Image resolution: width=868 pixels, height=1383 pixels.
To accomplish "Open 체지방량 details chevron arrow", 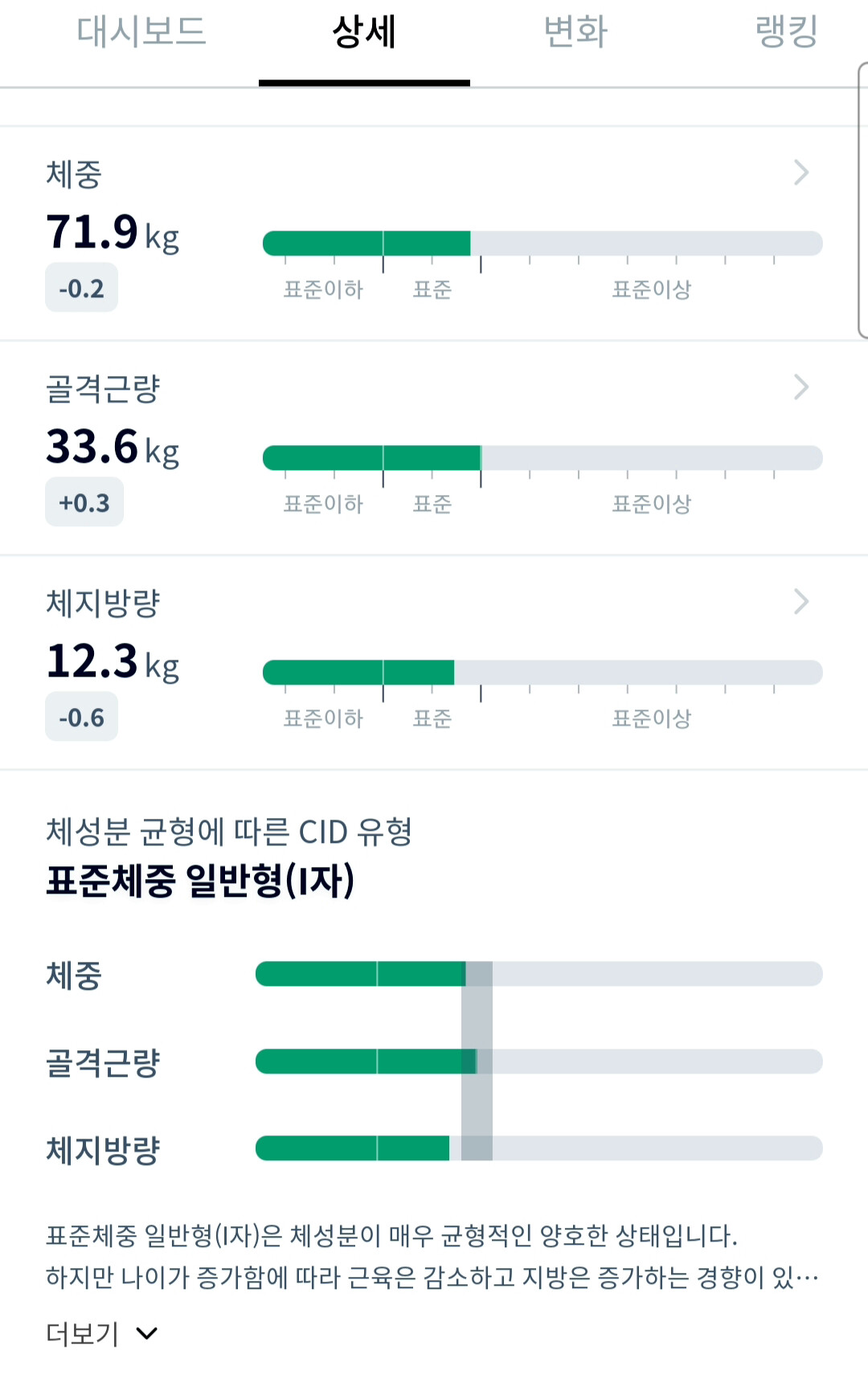I will tap(800, 601).
